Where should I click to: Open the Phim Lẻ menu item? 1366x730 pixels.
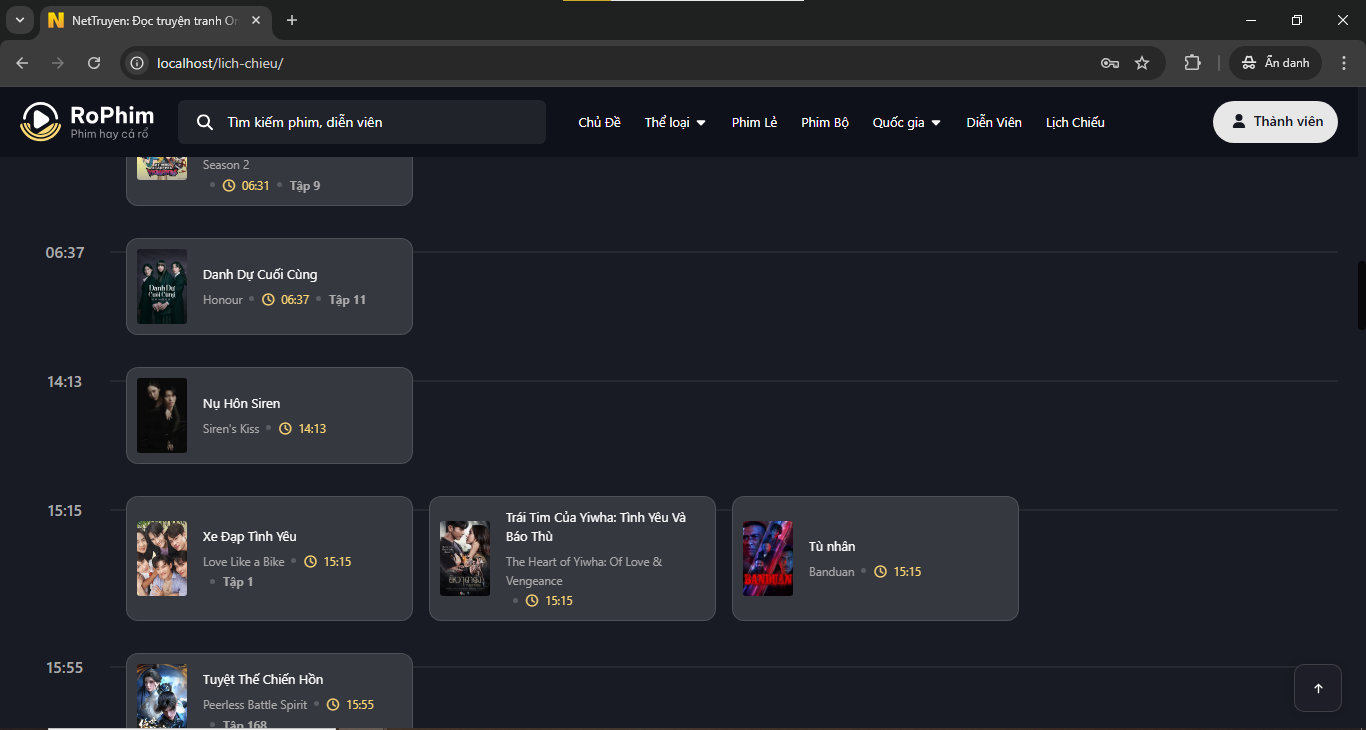pyautogui.click(x=754, y=122)
